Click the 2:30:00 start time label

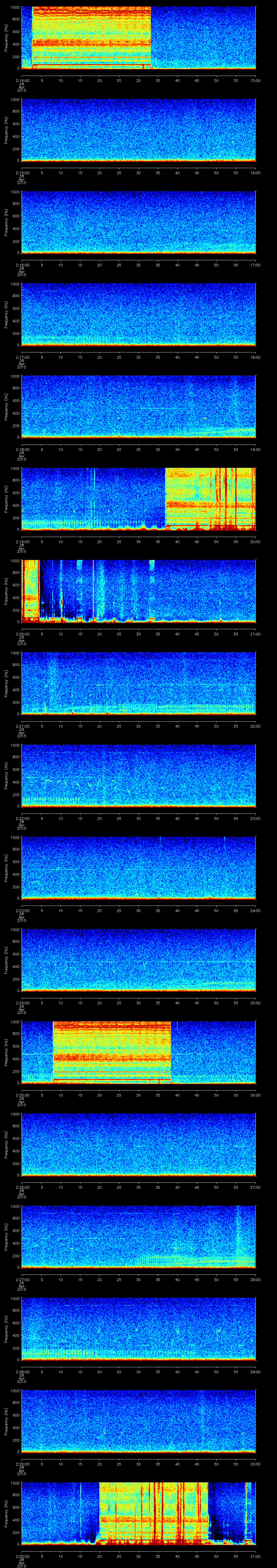22,1556
